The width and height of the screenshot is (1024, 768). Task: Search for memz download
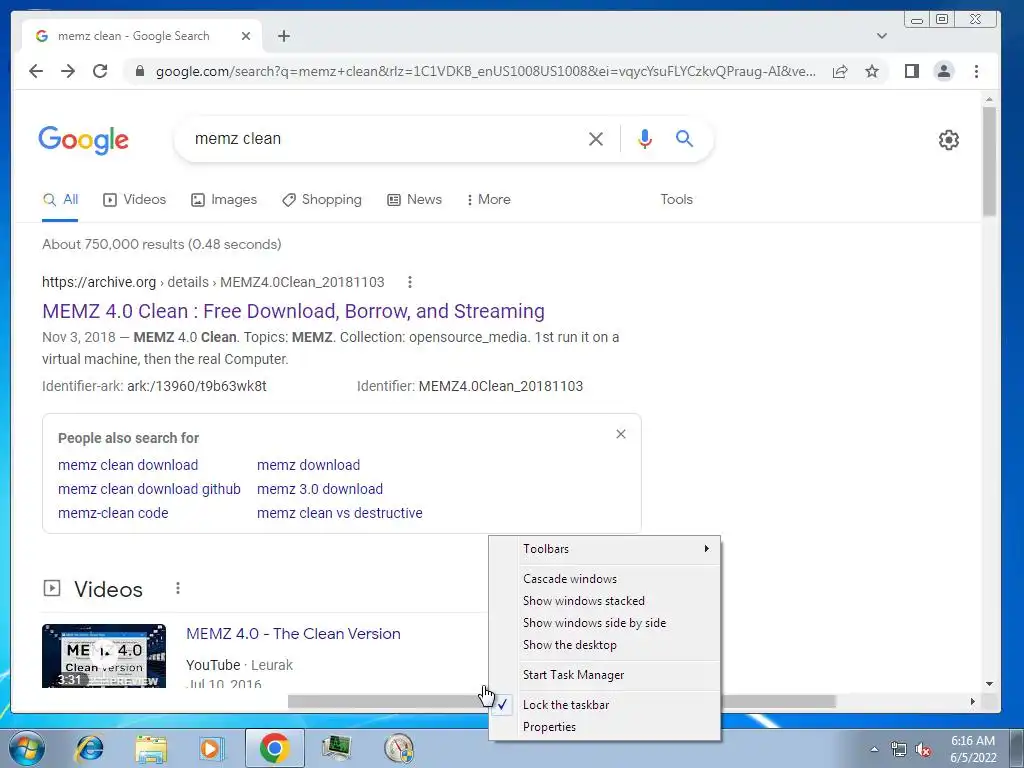(308, 465)
